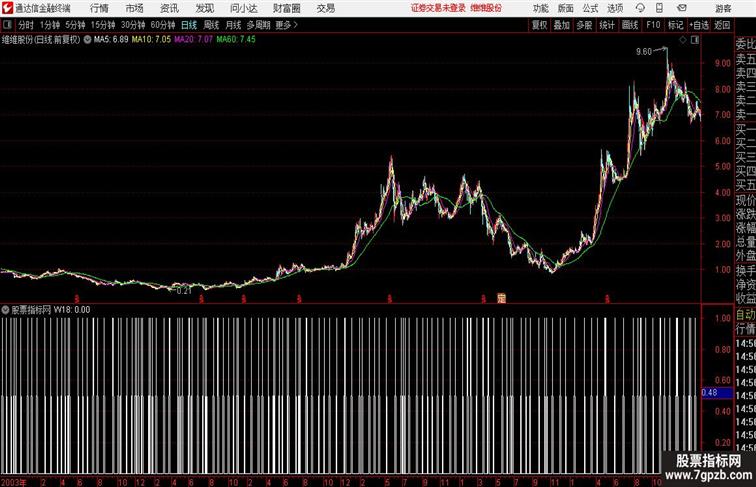Click the S marker left of 定
Image resolution: width=756 pixels, height=487 pixels.
pos(483,299)
